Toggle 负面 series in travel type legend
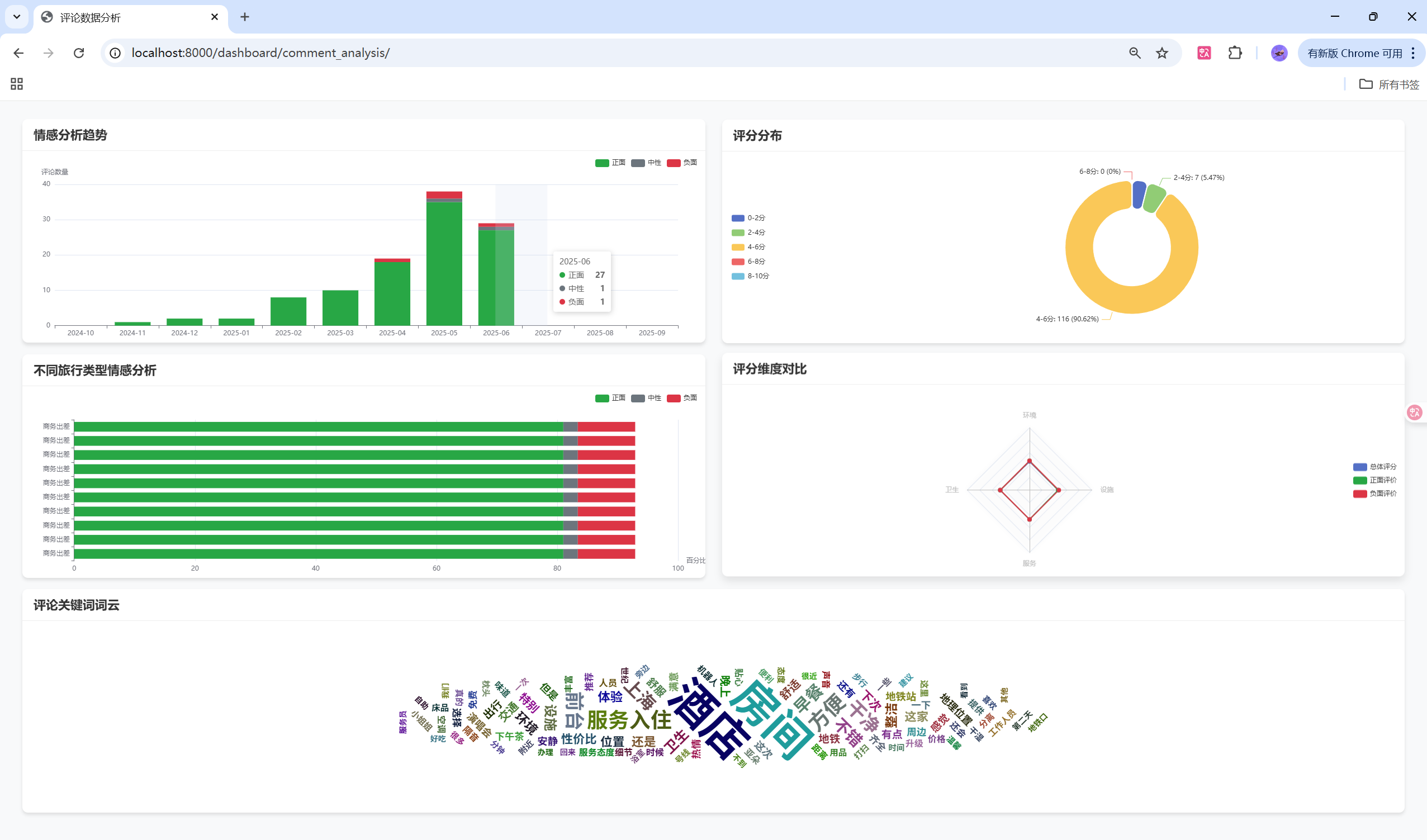Screen dimensions: 1427x840 [682, 398]
